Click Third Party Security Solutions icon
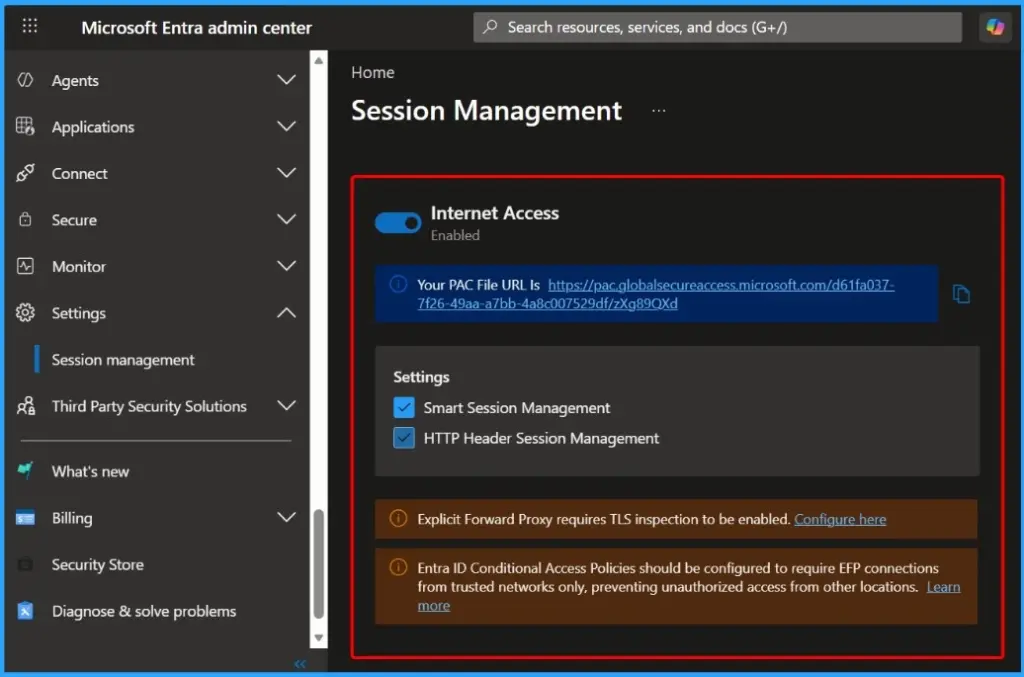This screenshot has height=677, width=1024. click(25, 406)
